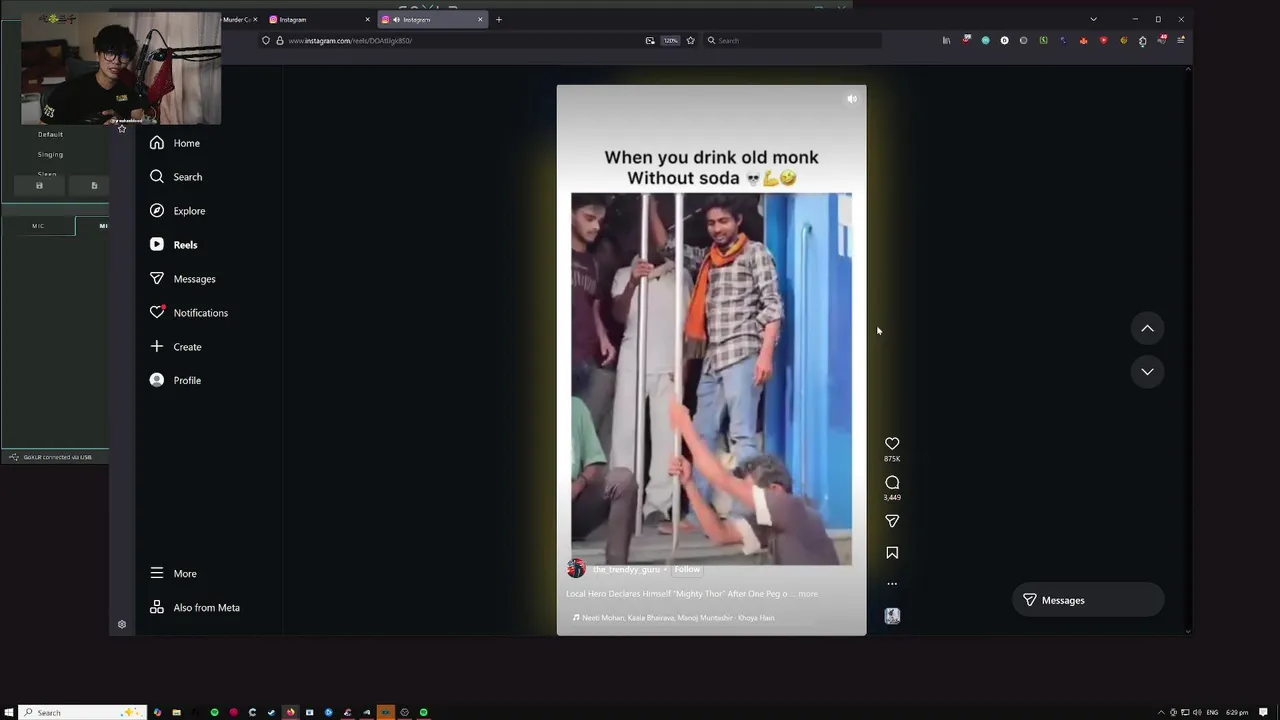The image size is (1280, 720).
Task: Bookmark the page with star icon
Action: click(690, 40)
